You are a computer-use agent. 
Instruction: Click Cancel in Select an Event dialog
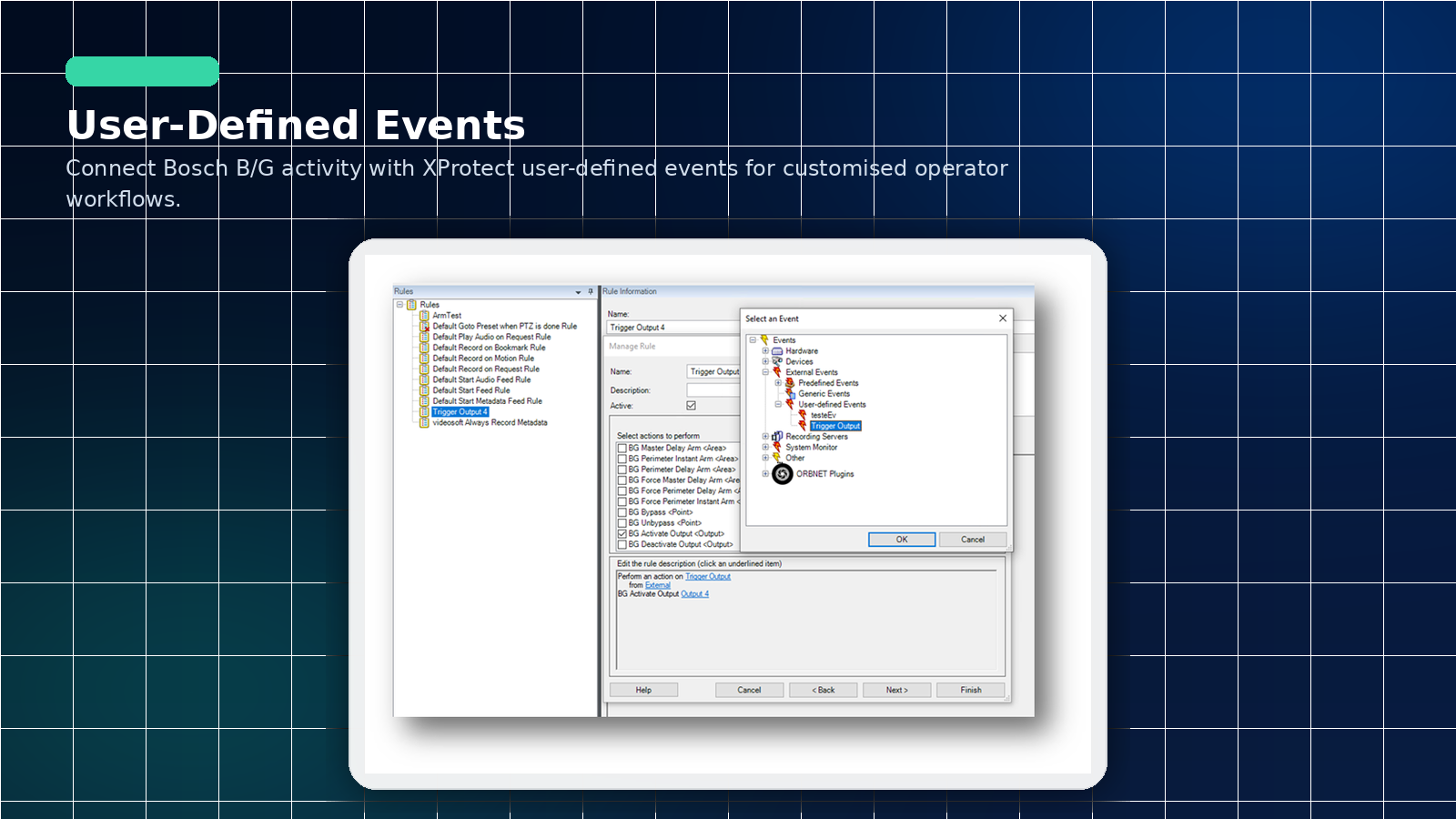coord(973,540)
